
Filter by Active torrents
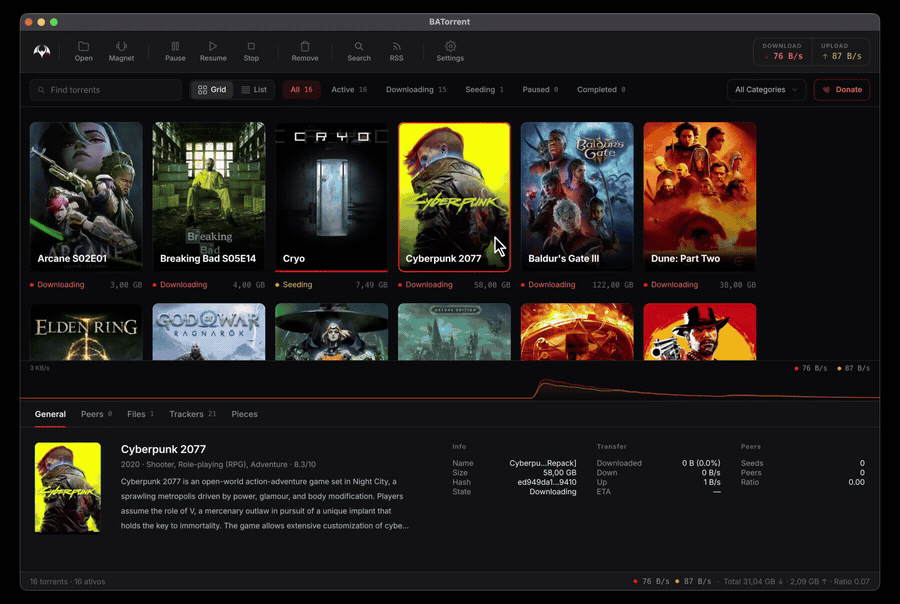(349, 90)
